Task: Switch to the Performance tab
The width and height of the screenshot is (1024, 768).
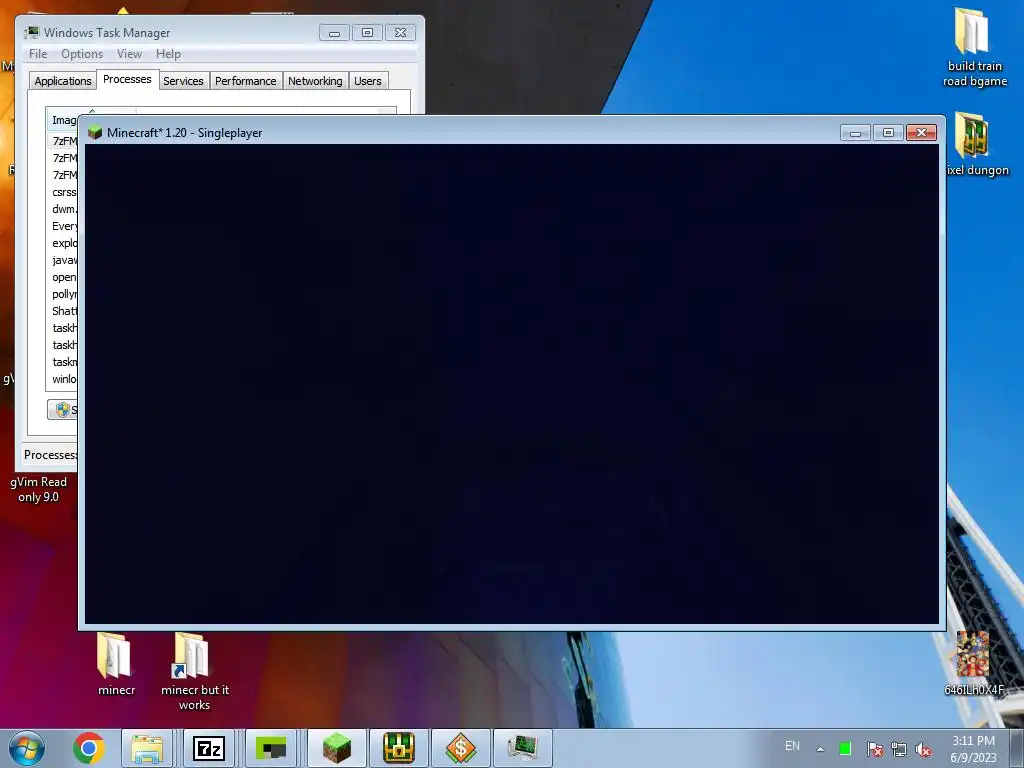Action: 246,81
